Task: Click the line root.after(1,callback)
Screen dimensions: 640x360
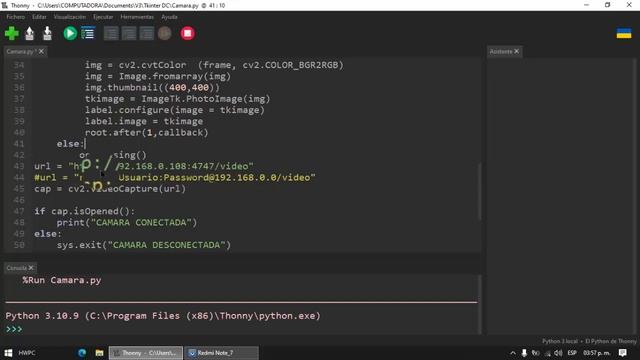Action: [147, 133]
